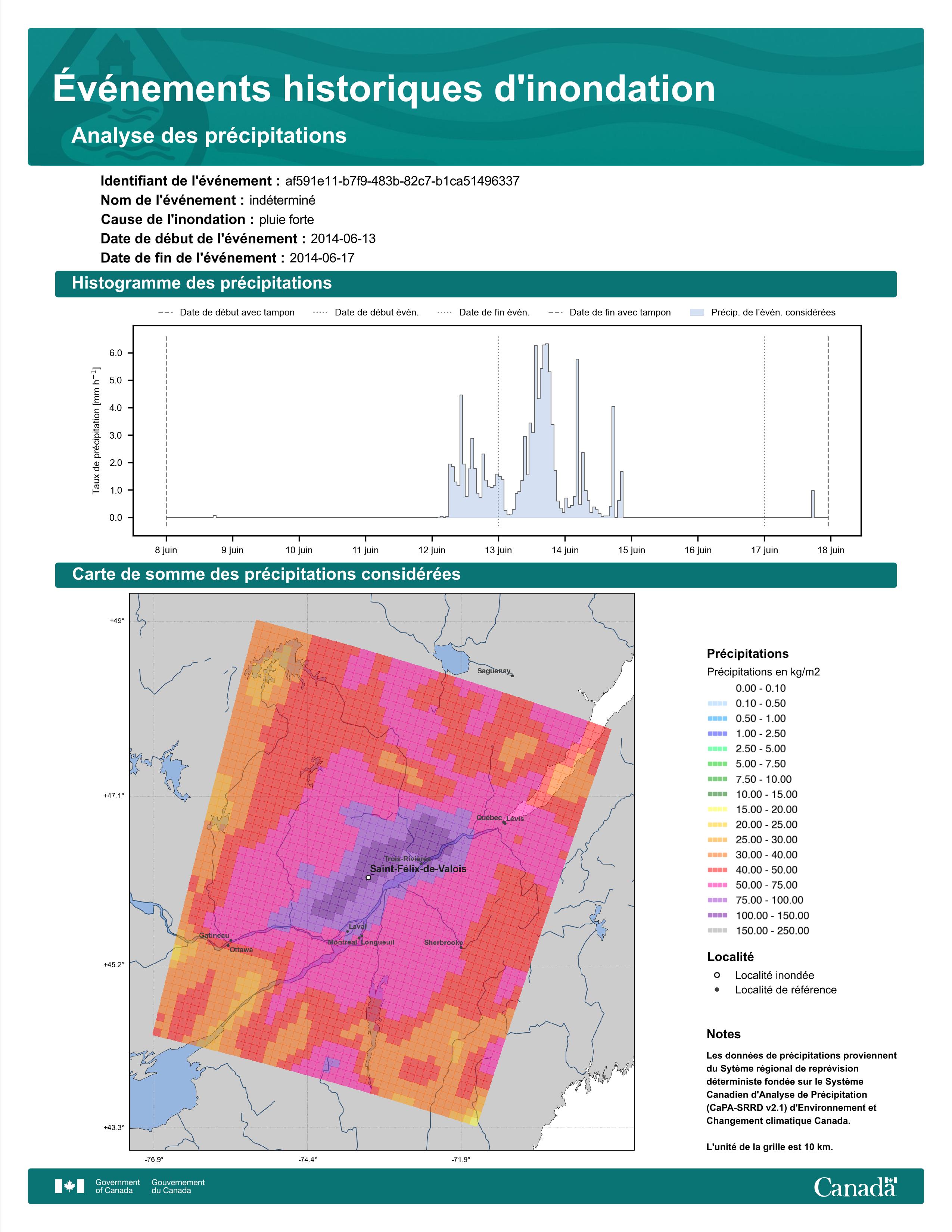This screenshot has height=1232, width=952.
Task: Click the Longueuil city label on map
Action: click(x=378, y=942)
